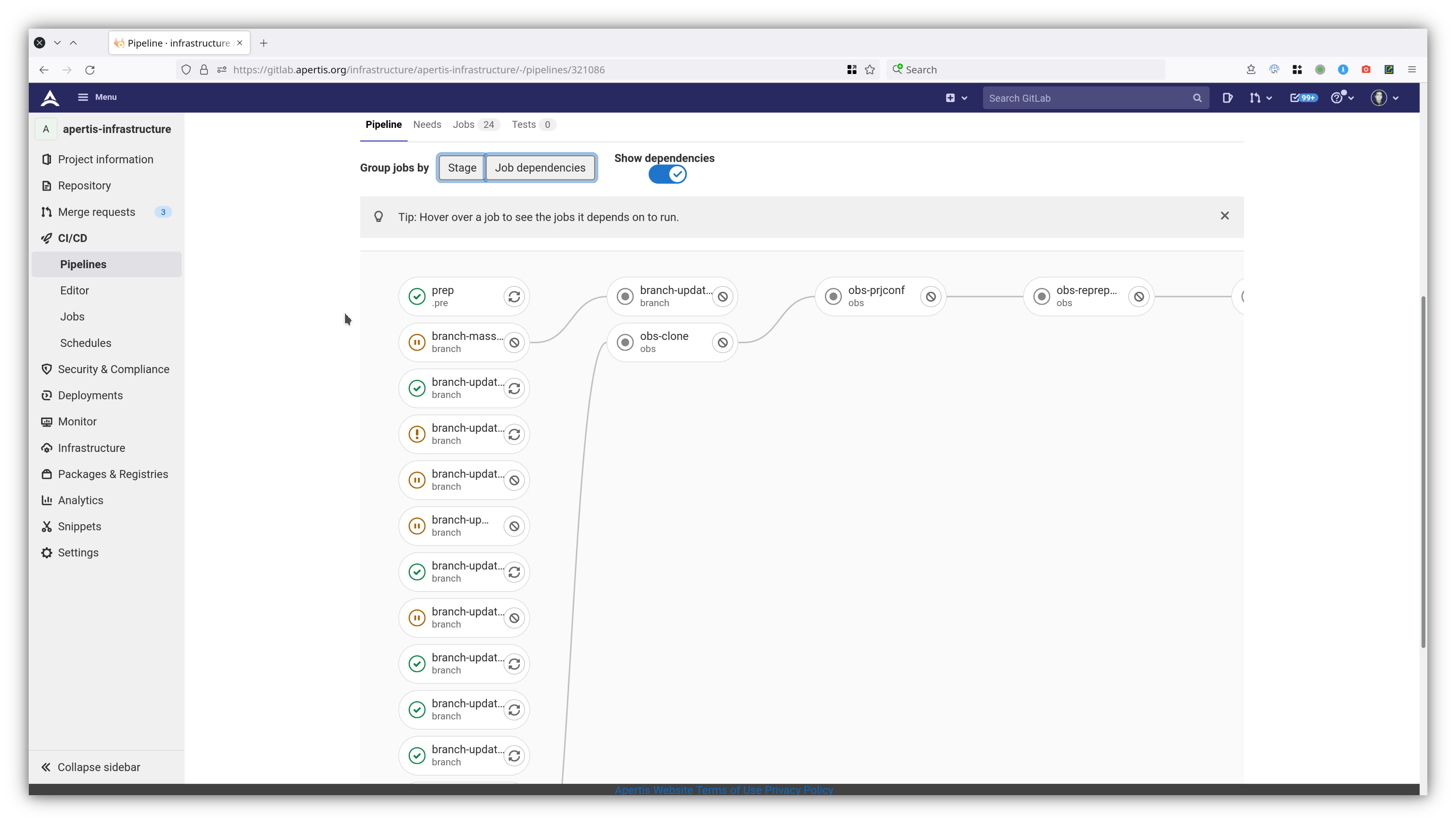
Task: Cancel the obs-clone job
Action: coord(722,342)
